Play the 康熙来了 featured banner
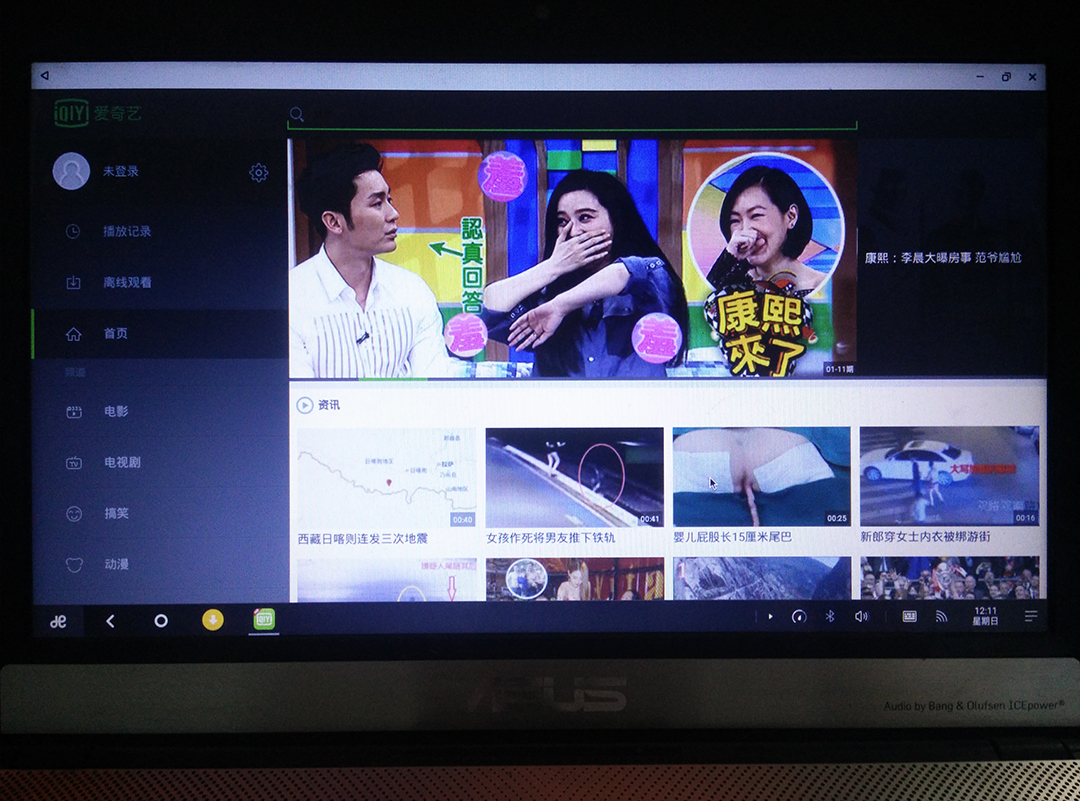The width and height of the screenshot is (1080, 801). coord(572,258)
